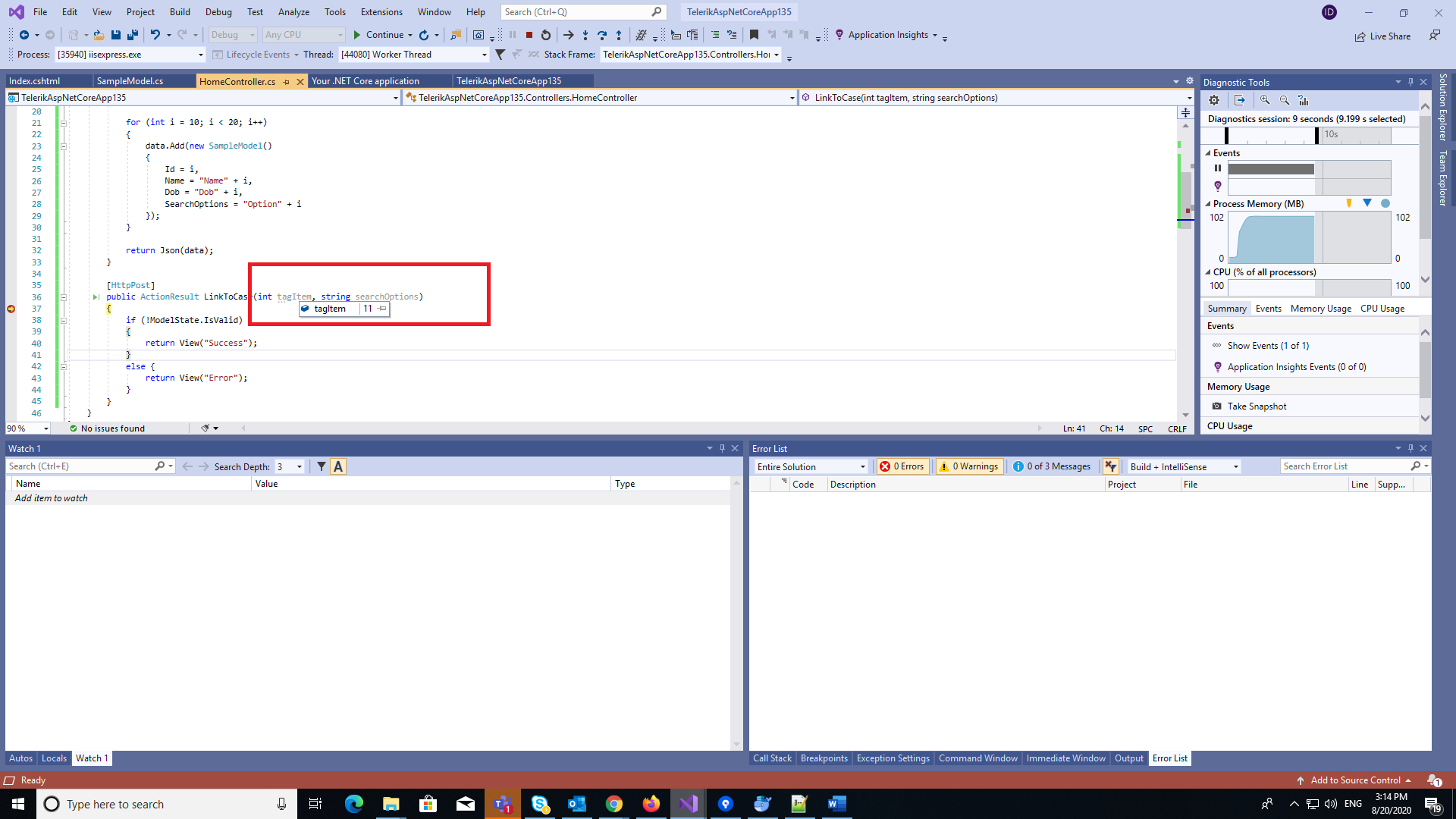1456x819 pixels.
Task: Zoom in on Diagnostic Tools timeline
Action: tap(1265, 100)
